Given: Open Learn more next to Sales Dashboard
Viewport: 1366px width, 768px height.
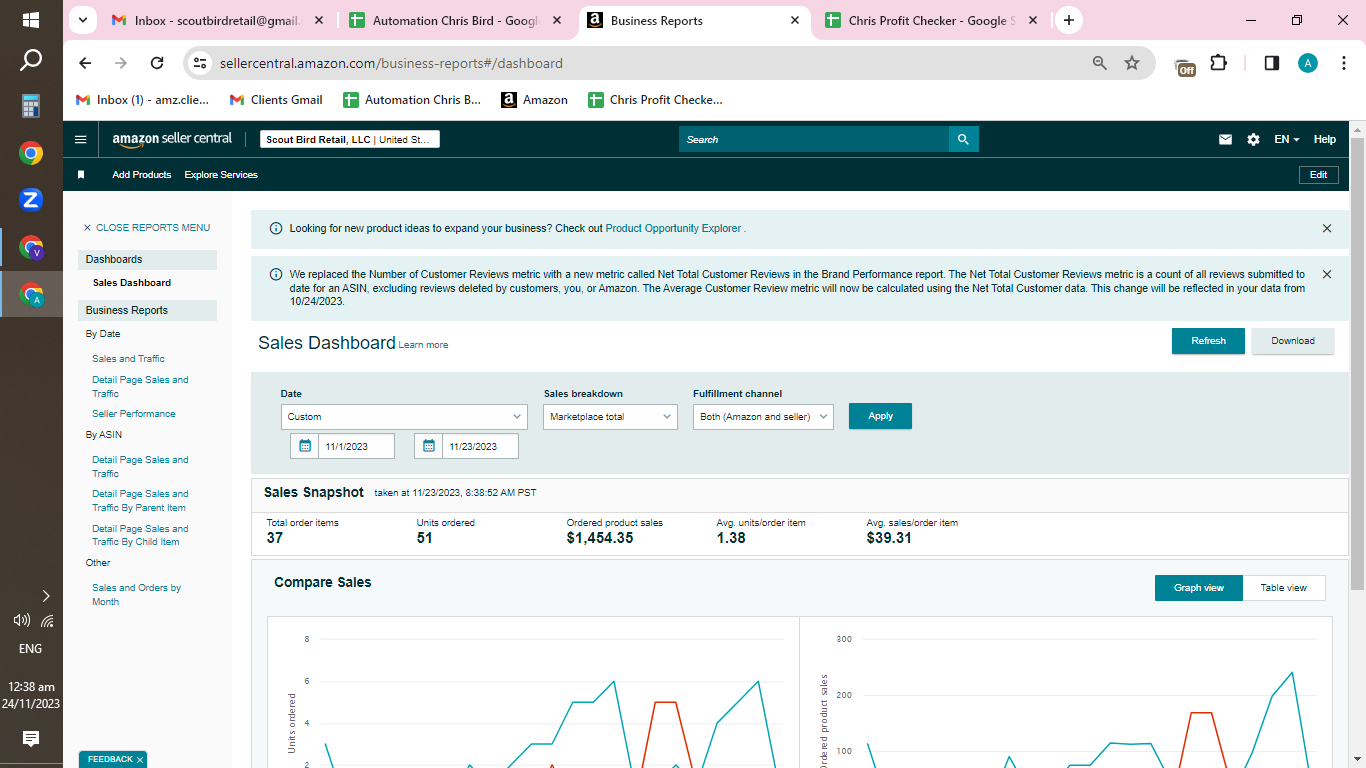Looking at the screenshot, I should click(423, 345).
